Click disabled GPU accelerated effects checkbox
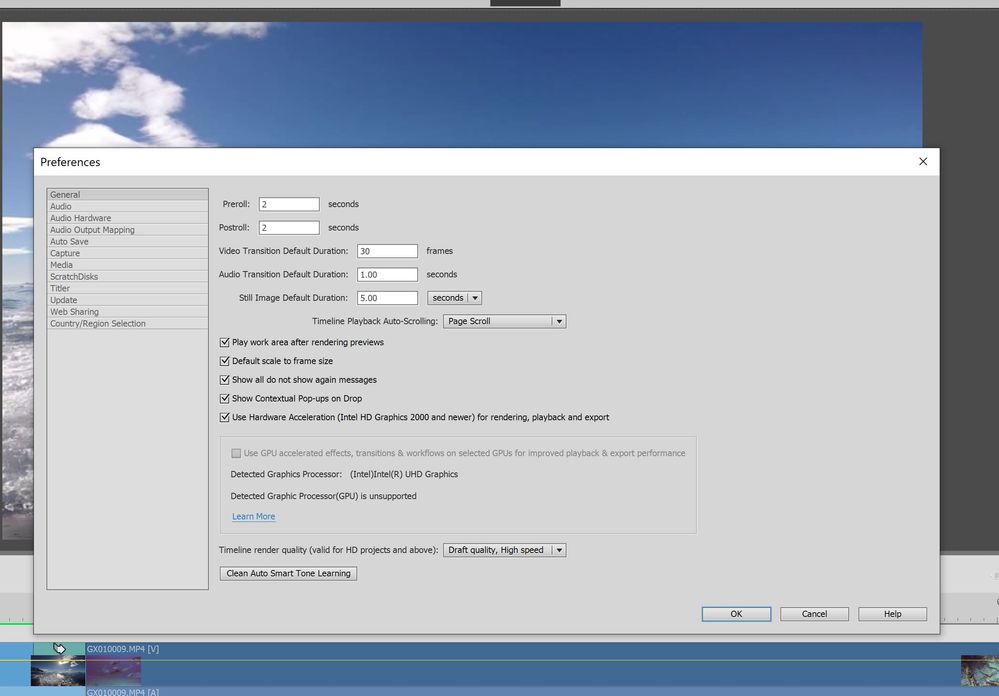Screen dimensions: 999x696 236,453
